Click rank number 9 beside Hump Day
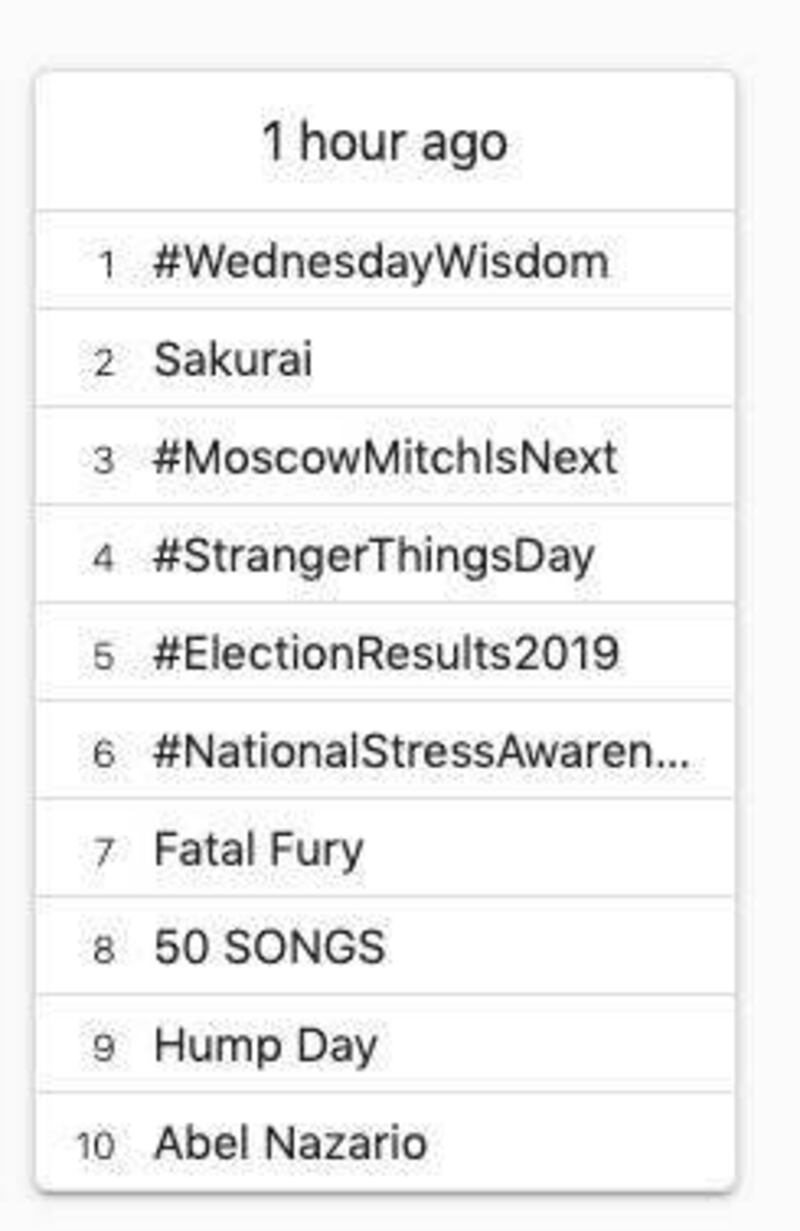800x1231 pixels. pyautogui.click(x=104, y=1047)
